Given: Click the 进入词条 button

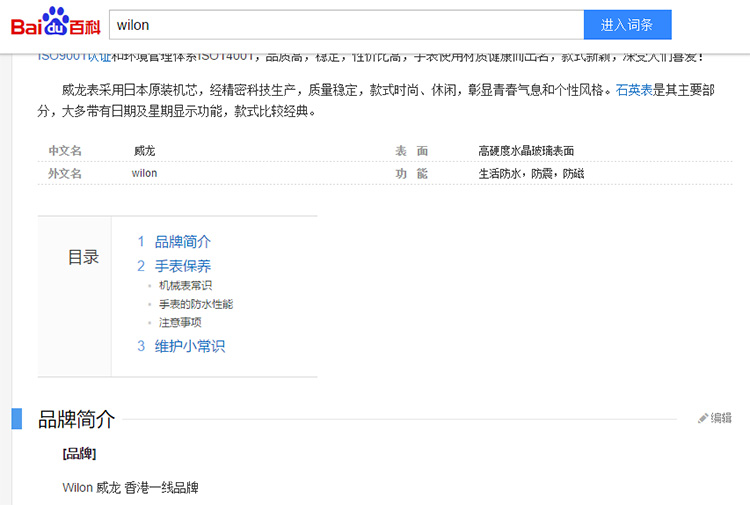Looking at the screenshot, I should pos(627,25).
